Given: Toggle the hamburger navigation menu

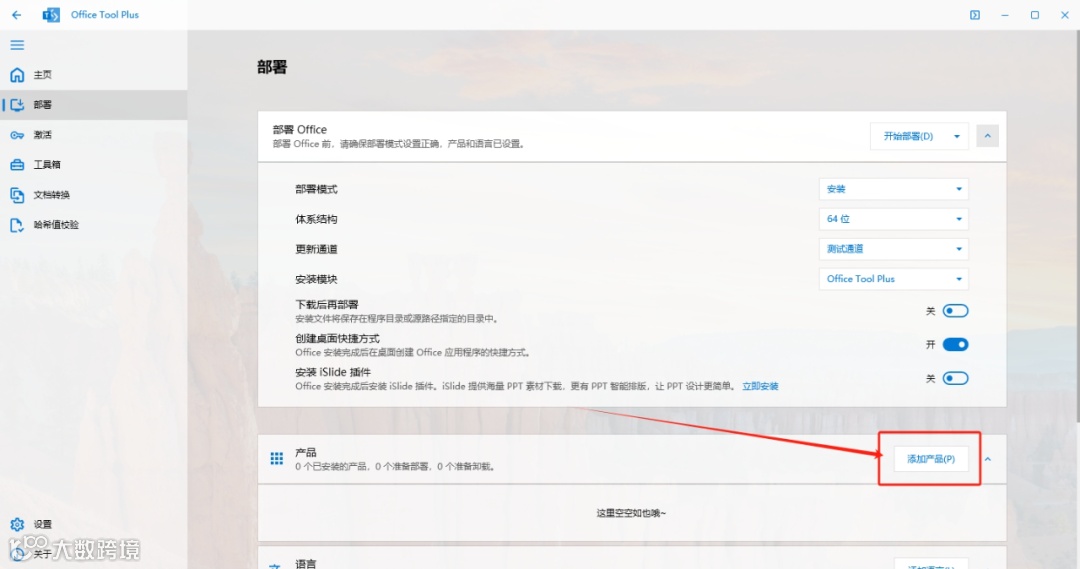Looking at the screenshot, I should (17, 45).
